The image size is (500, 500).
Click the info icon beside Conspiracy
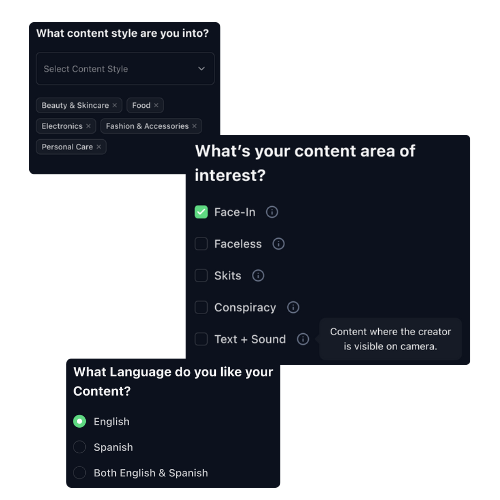(x=293, y=307)
